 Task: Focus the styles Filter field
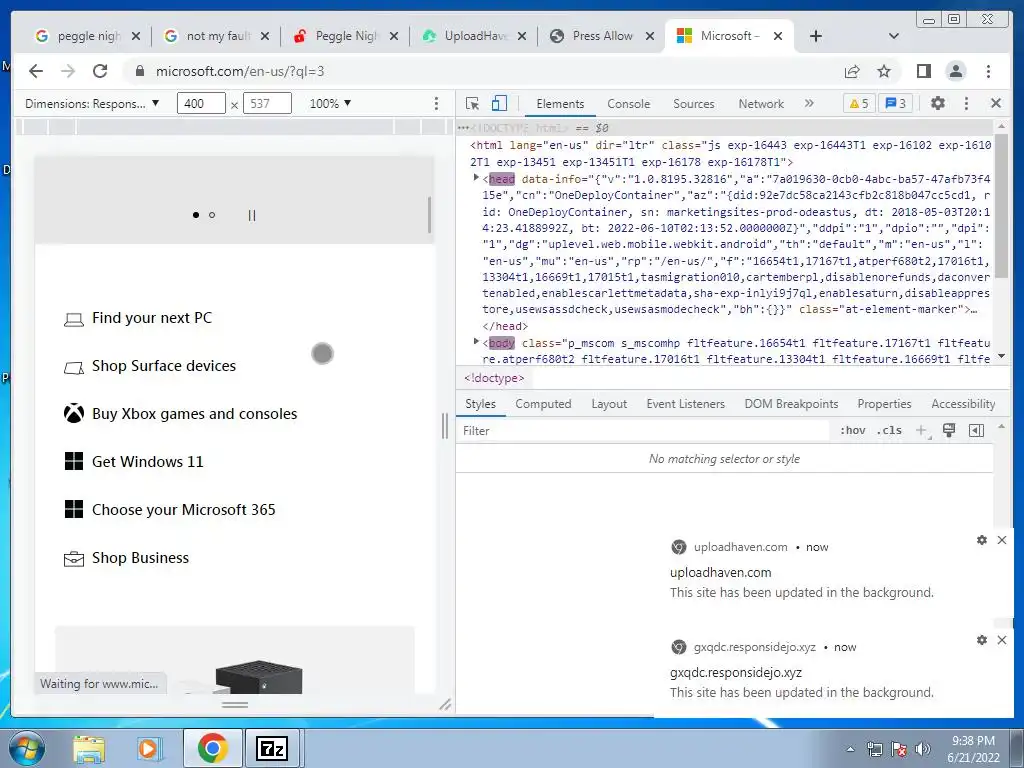(643, 430)
